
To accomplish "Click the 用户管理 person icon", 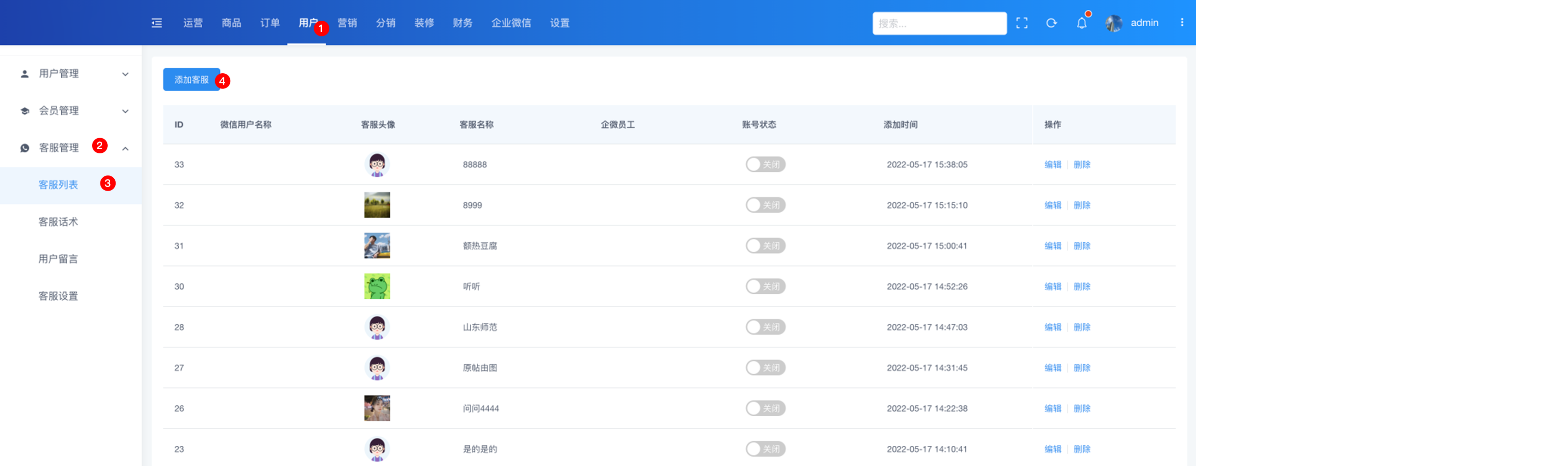I will coord(25,74).
